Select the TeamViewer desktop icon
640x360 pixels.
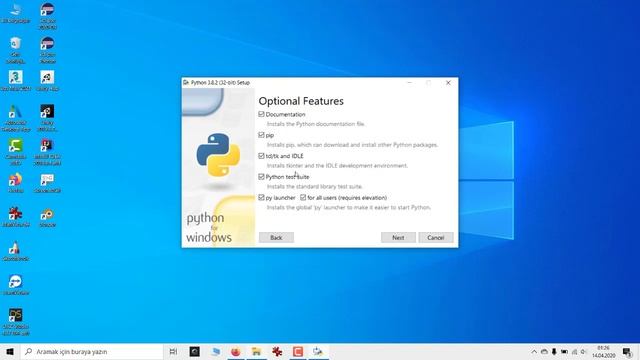pos(16,285)
